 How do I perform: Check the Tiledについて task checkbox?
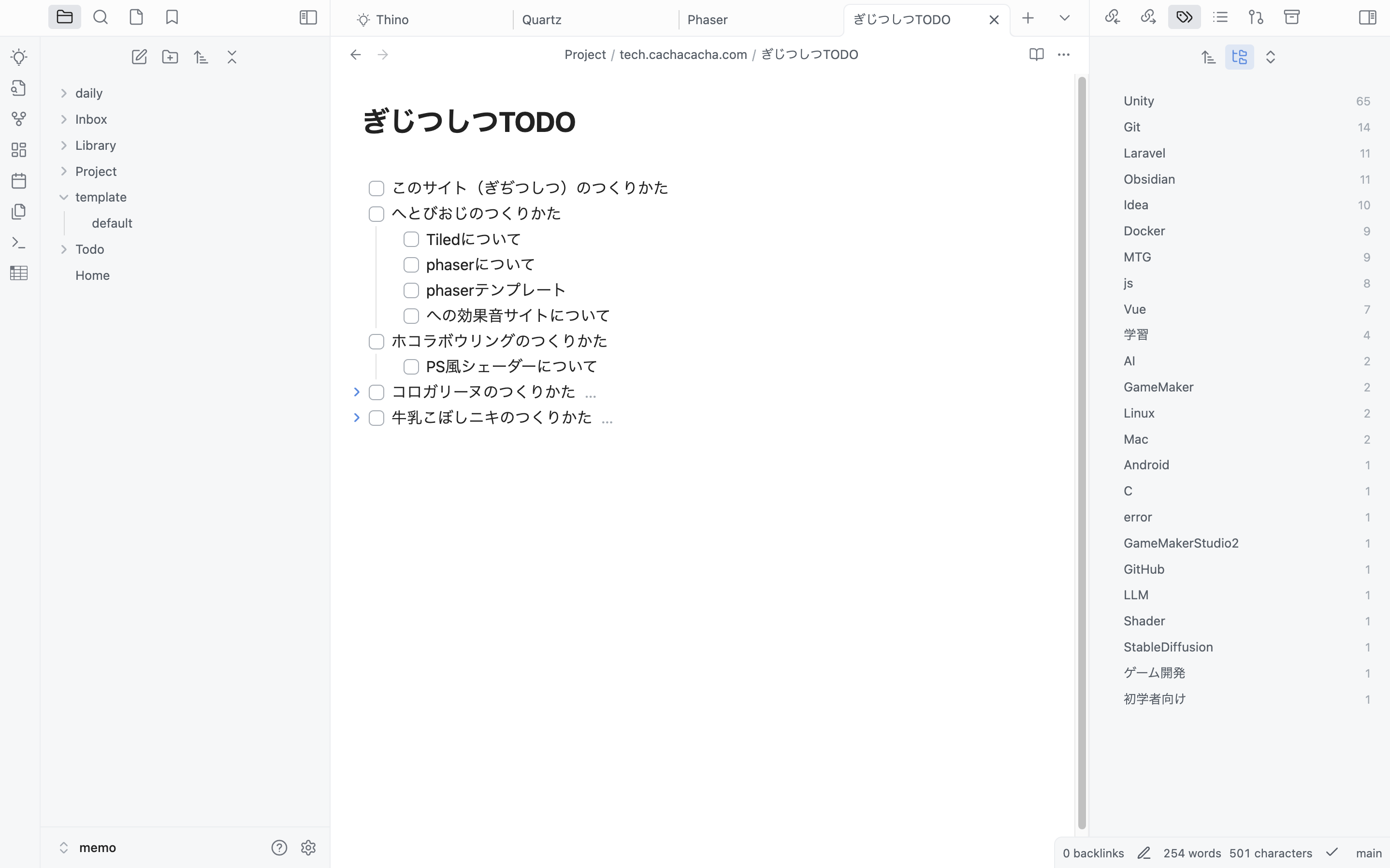[x=411, y=239]
